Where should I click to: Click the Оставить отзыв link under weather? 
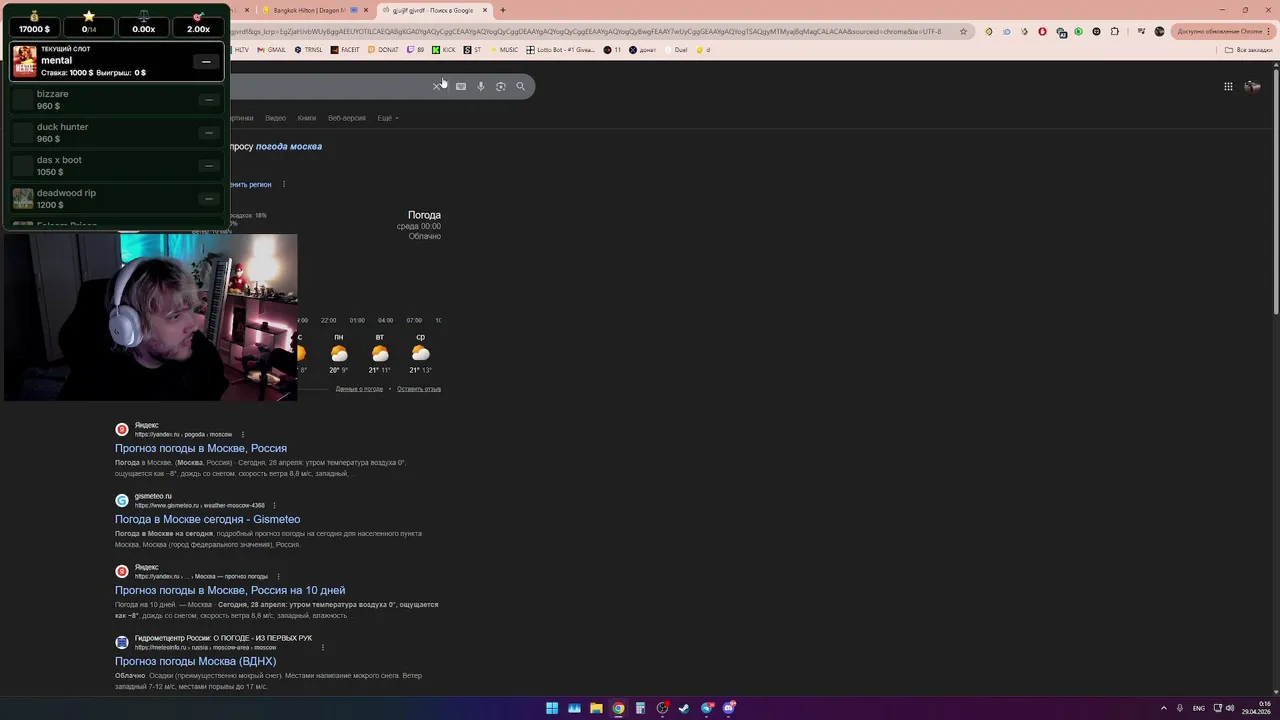pos(419,389)
